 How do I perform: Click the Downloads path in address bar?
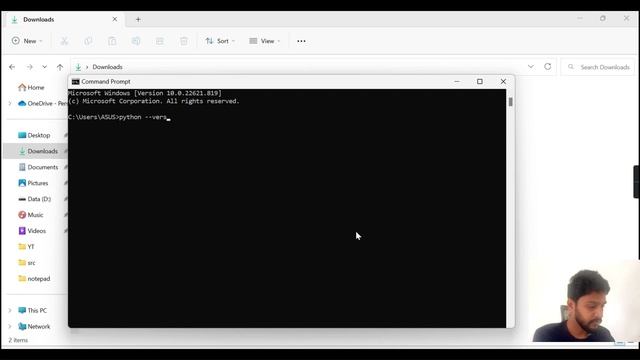(107, 67)
